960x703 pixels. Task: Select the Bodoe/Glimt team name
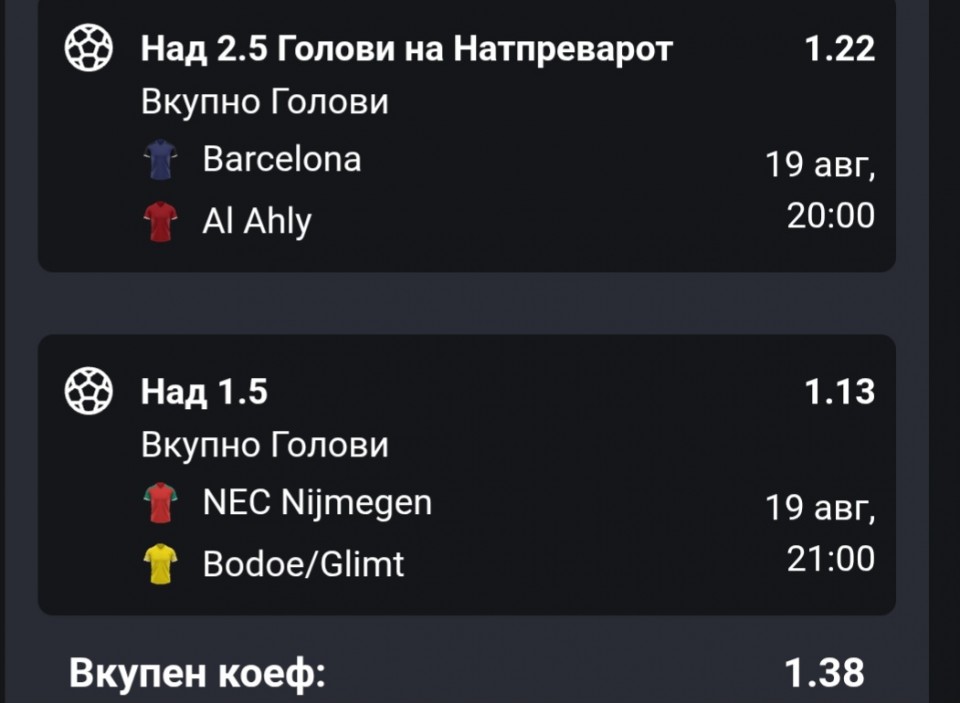coord(303,563)
